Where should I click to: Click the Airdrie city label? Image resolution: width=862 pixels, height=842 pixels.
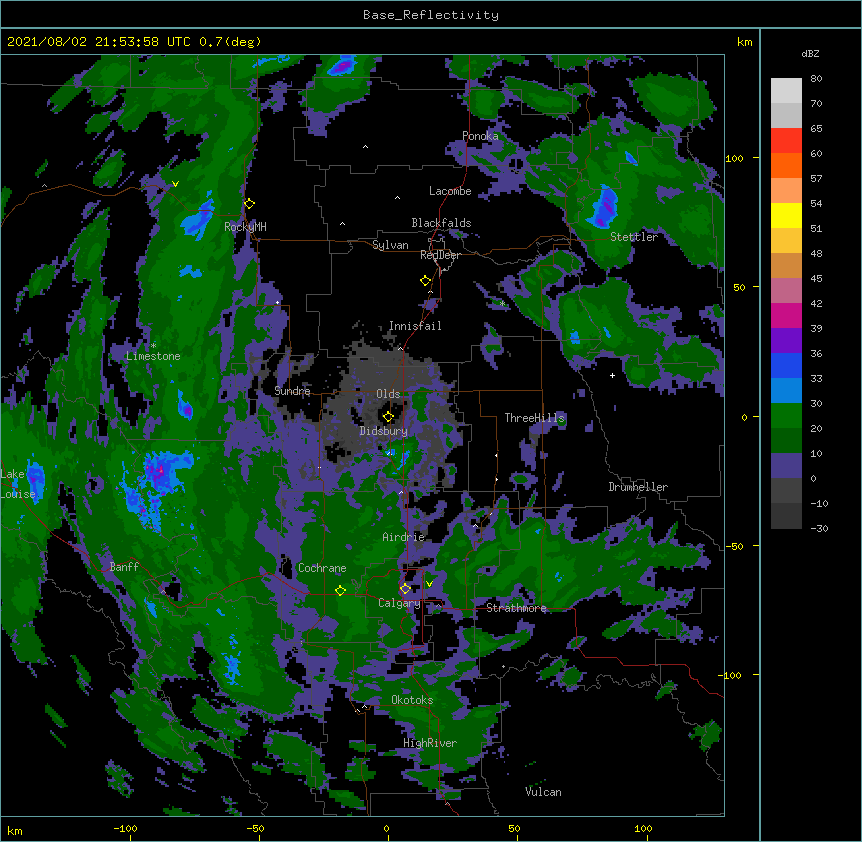pos(403,537)
